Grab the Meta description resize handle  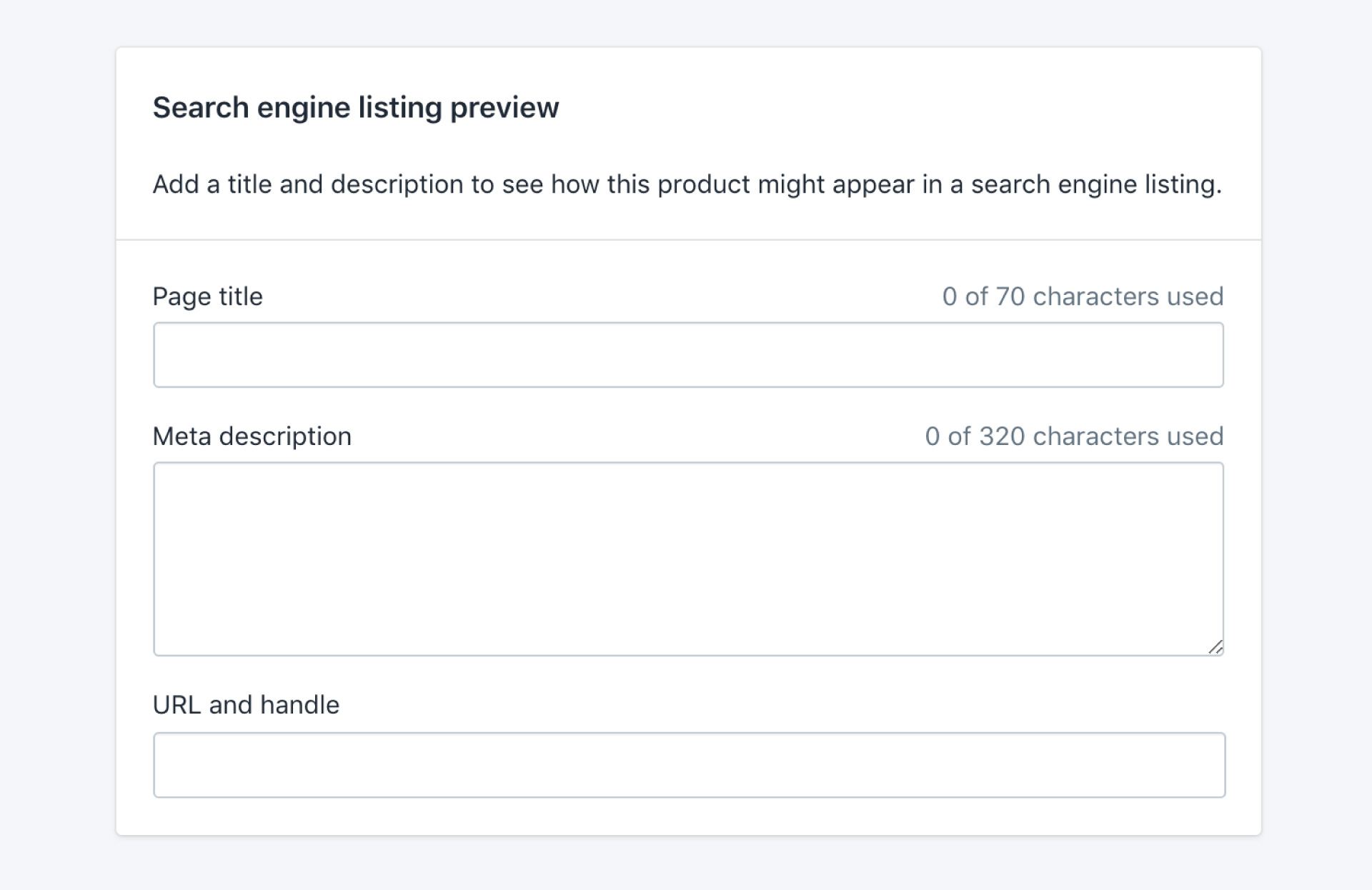point(1216,647)
